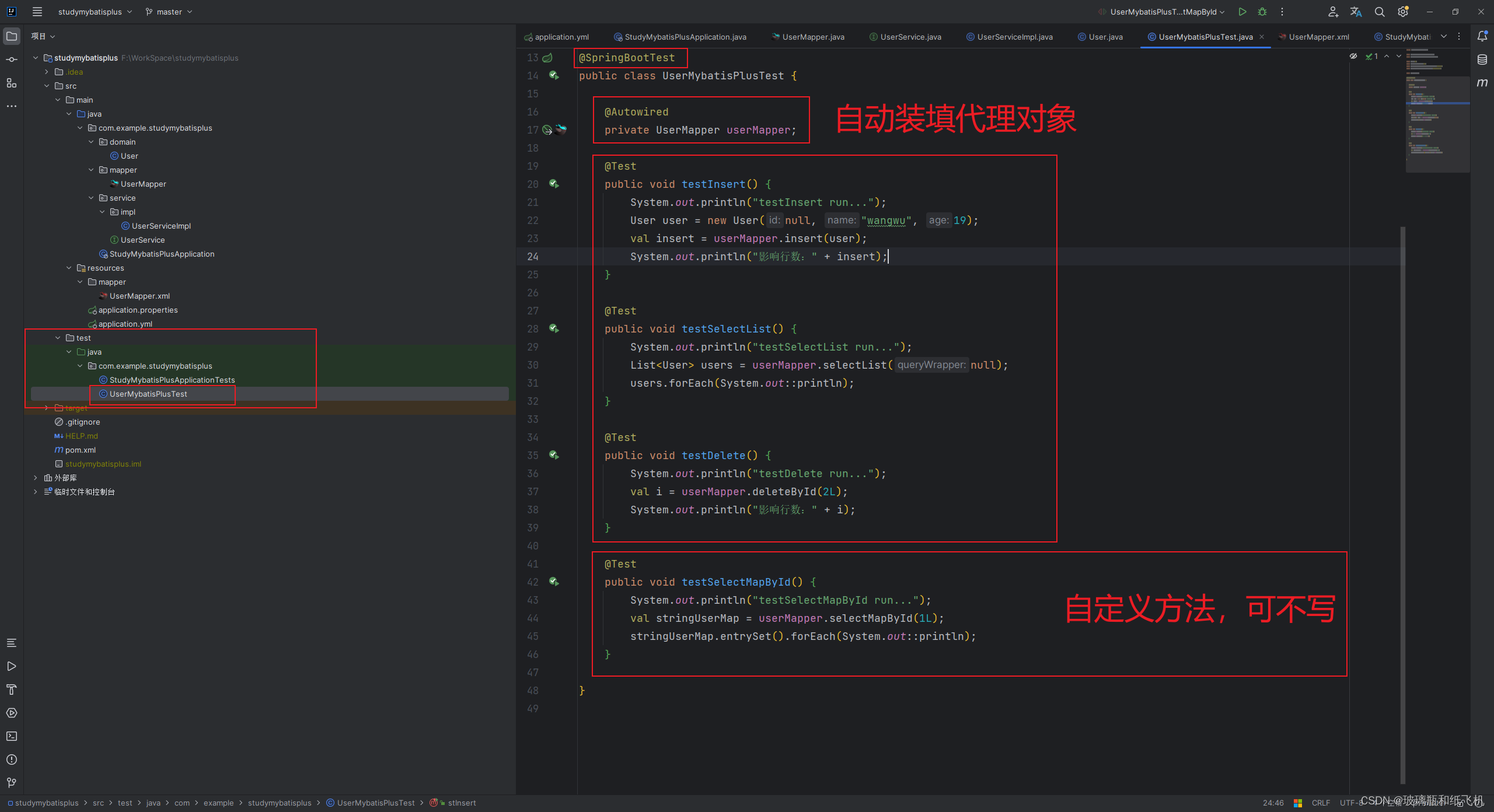Click src breadcrumb in navigation bar

click(98, 803)
